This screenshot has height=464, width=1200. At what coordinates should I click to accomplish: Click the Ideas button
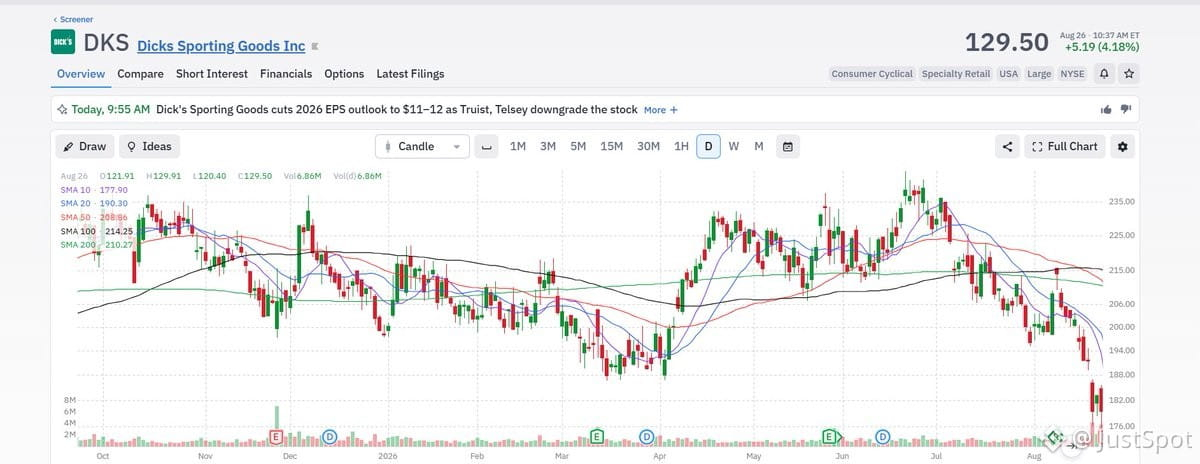(x=149, y=146)
